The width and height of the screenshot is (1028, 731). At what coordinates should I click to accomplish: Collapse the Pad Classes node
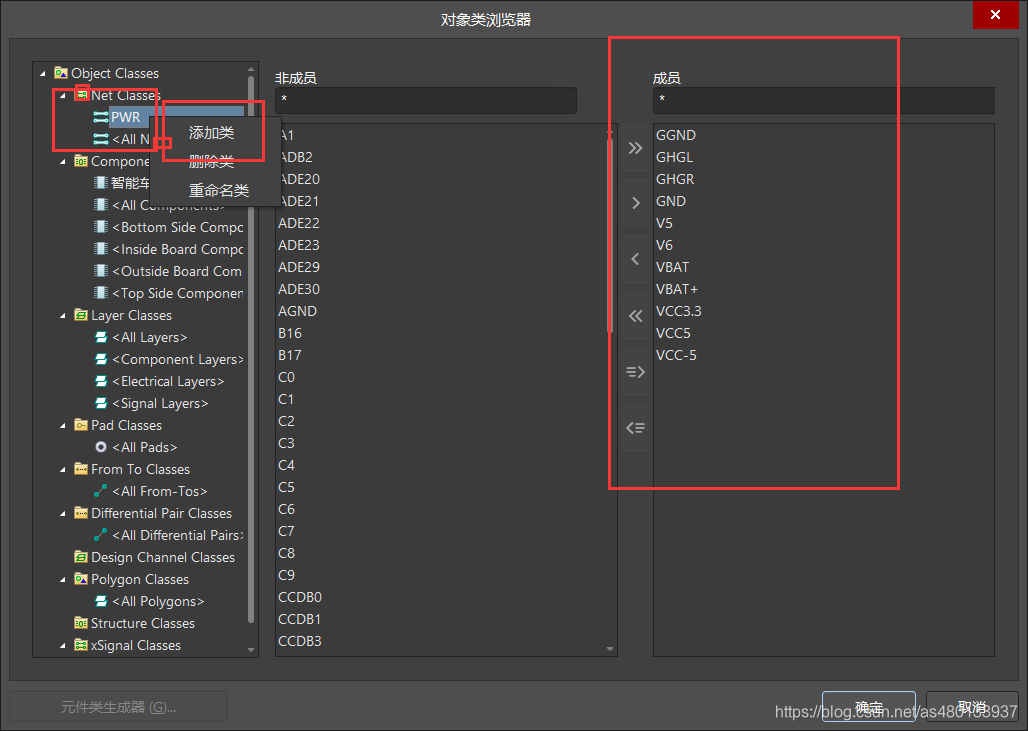(x=63, y=425)
